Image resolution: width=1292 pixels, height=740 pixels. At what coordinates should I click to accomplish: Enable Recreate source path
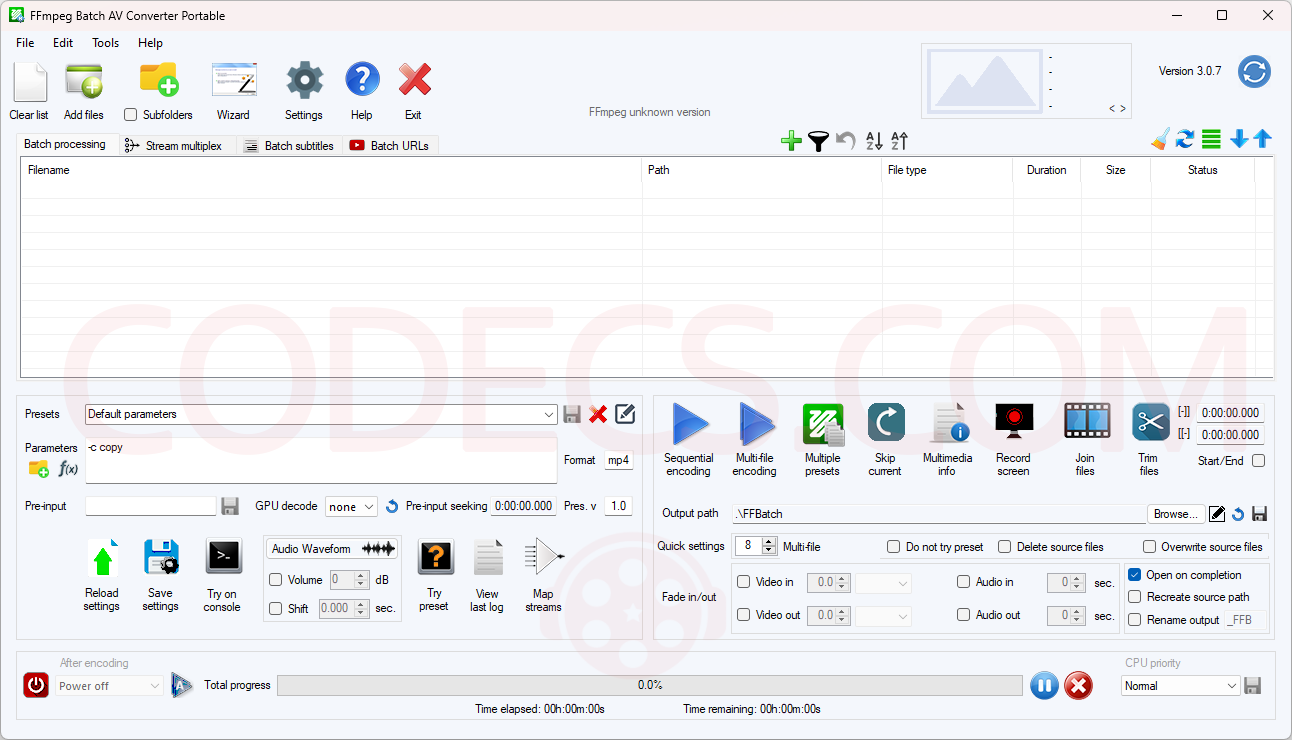click(1135, 597)
